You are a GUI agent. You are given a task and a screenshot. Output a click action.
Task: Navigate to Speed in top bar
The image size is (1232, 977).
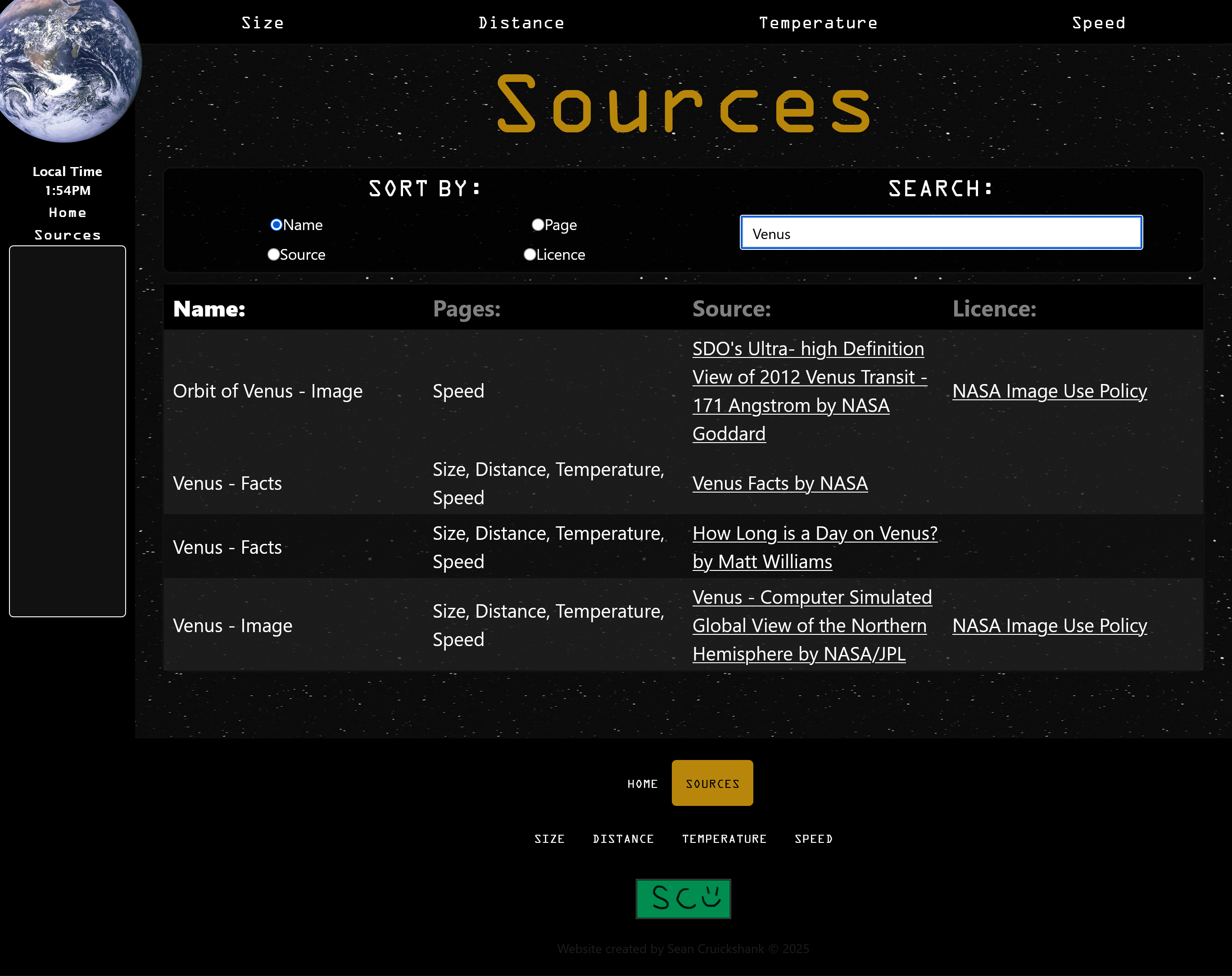pyautogui.click(x=1098, y=23)
